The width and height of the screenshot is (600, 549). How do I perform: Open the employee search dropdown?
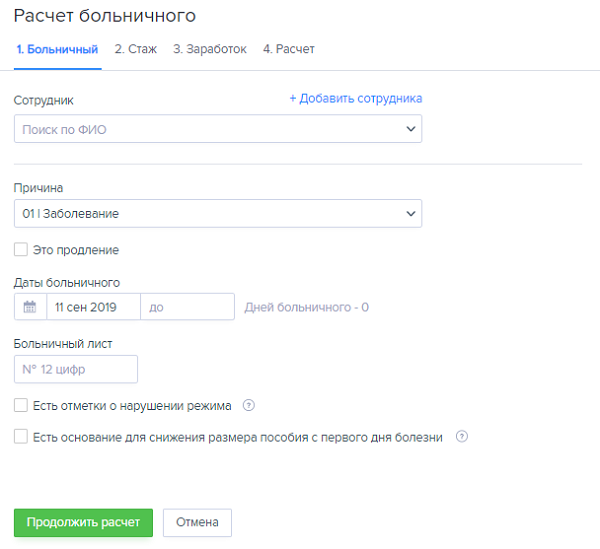tap(410, 129)
